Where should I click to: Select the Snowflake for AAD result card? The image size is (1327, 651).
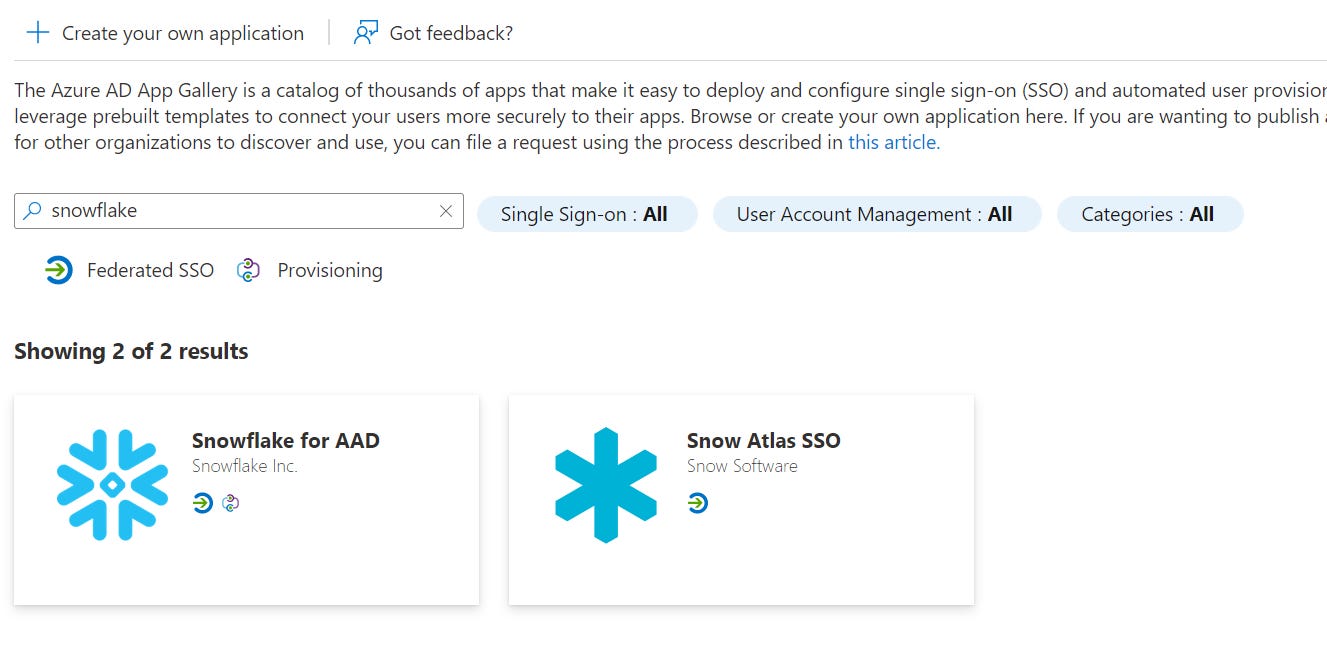246,498
